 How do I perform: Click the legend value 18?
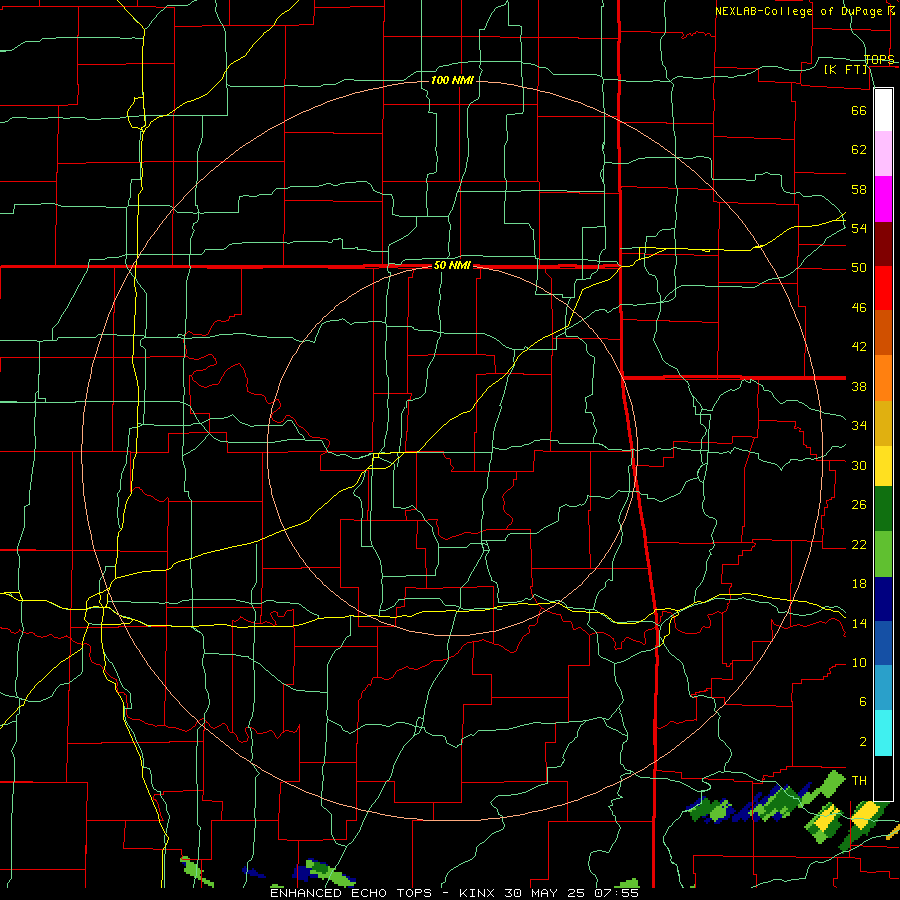[x=859, y=584]
